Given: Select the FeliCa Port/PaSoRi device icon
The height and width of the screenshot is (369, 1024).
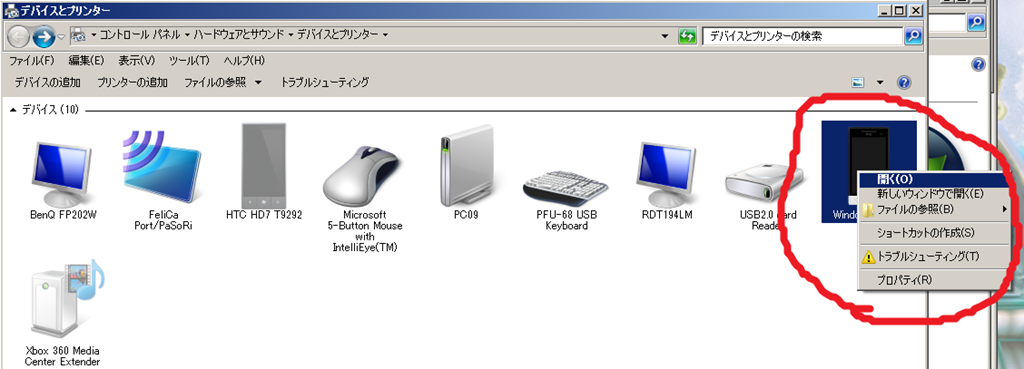Looking at the screenshot, I should [x=163, y=167].
